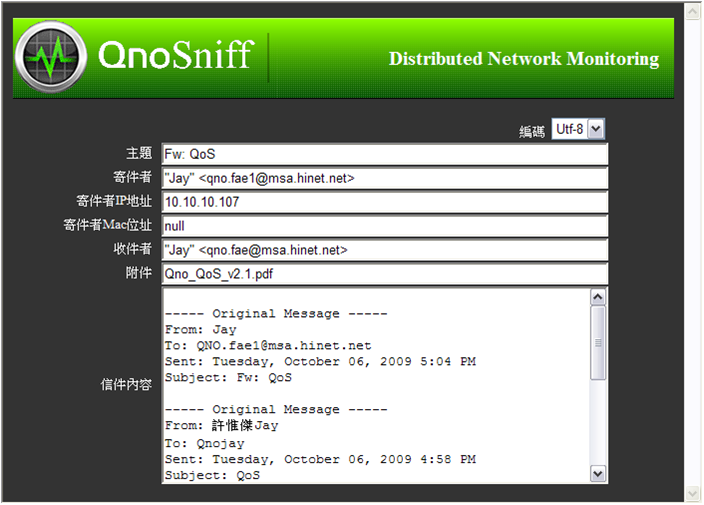Click the first Original Message header line
This screenshot has width=704, height=505.
pyautogui.click(x=276, y=313)
